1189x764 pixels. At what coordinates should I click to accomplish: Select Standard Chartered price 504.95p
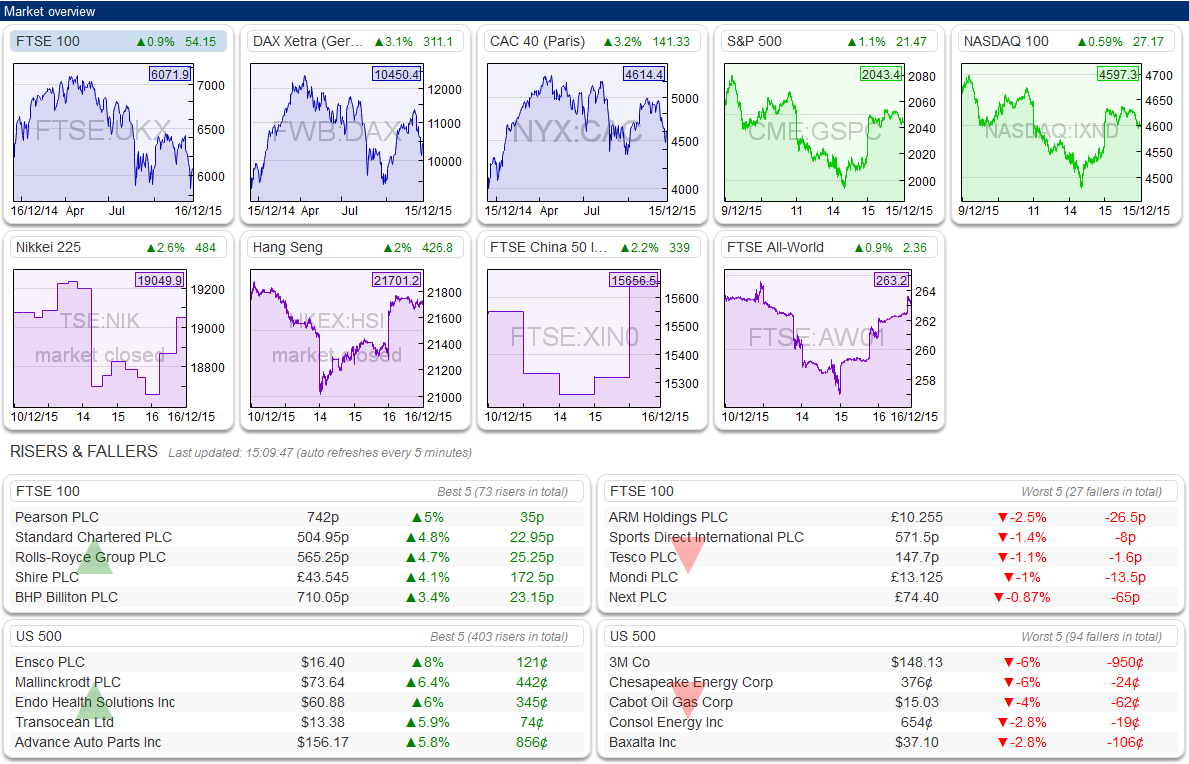point(323,537)
